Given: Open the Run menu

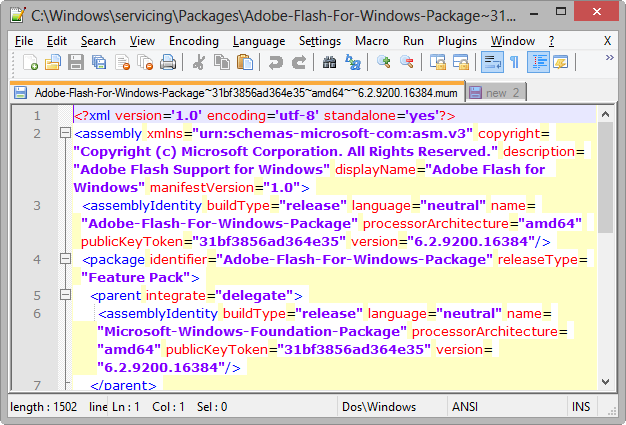Looking at the screenshot, I should coord(413,41).
